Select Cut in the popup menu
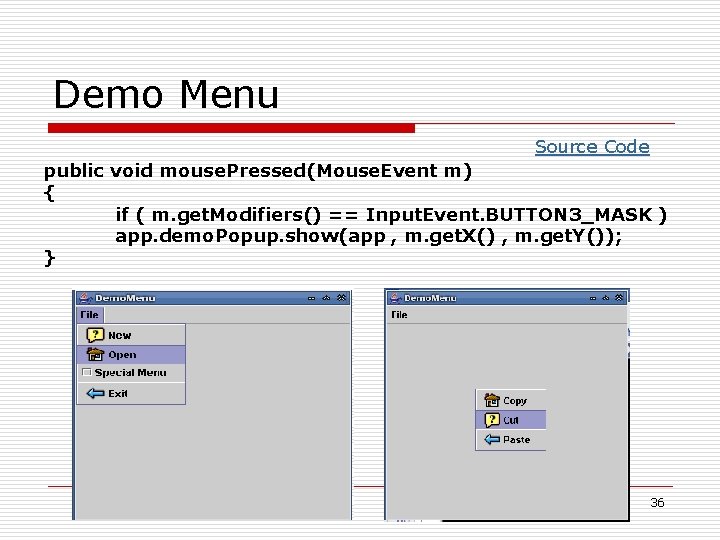 pos(511,420)
